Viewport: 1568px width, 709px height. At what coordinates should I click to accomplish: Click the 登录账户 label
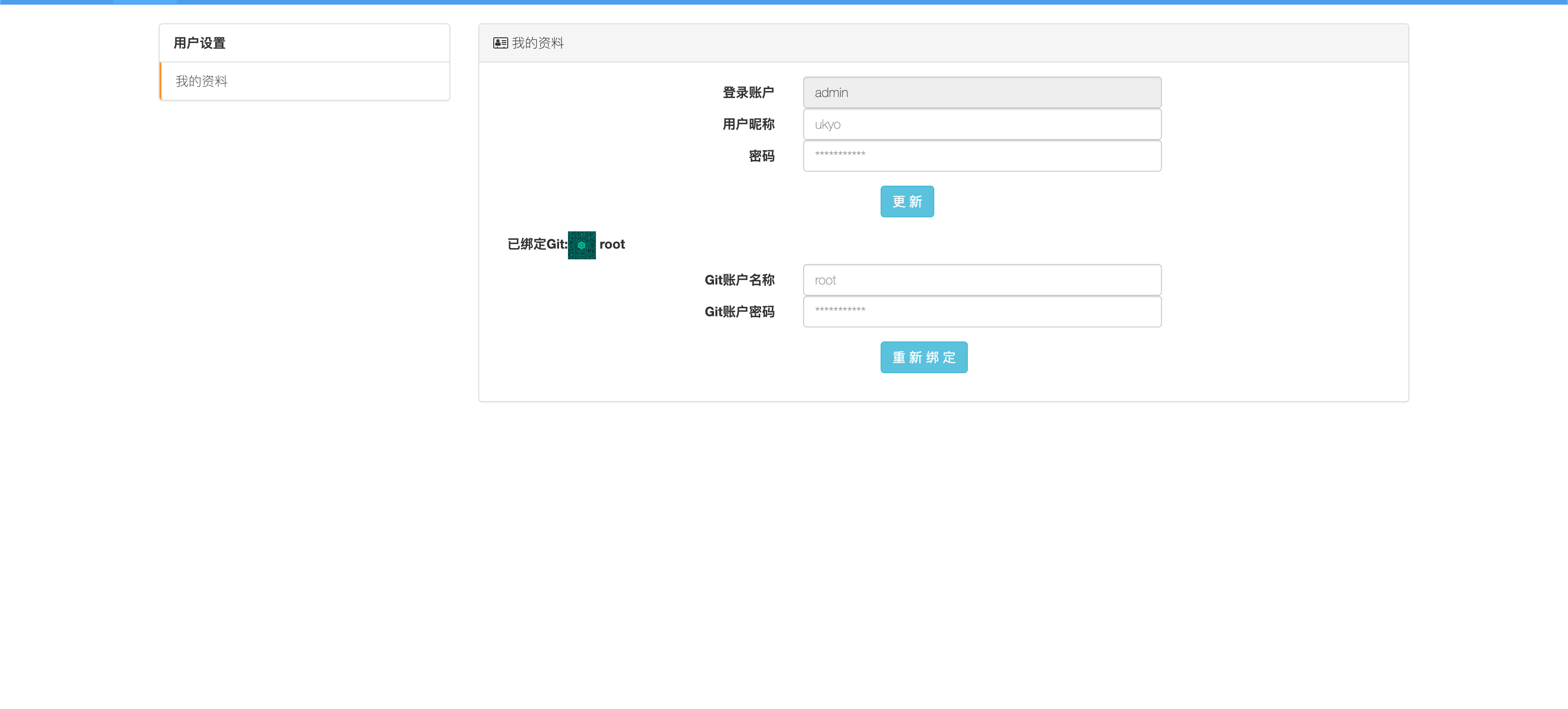click(x=748, y=92)
